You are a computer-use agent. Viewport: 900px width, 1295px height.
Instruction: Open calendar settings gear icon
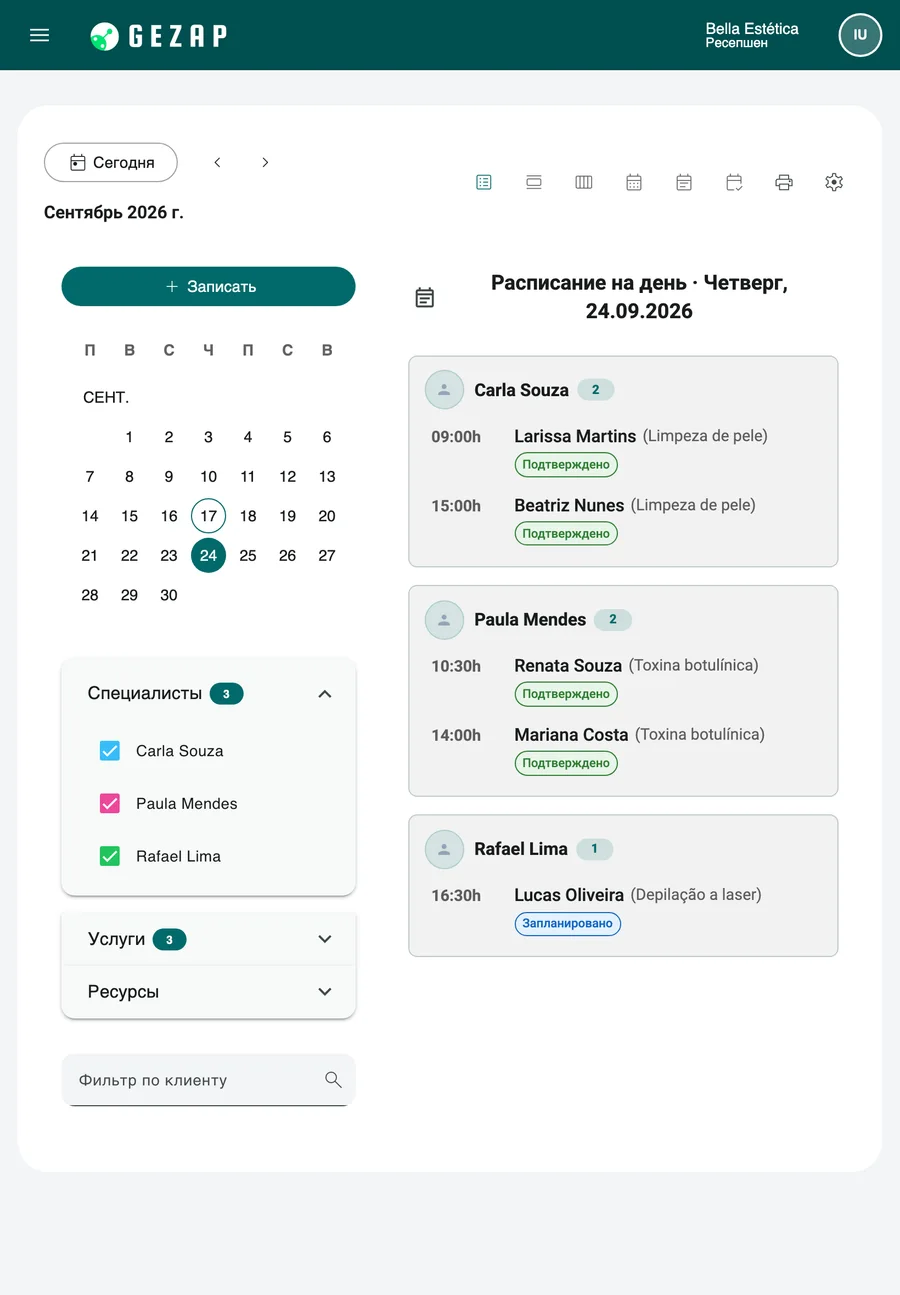pyautogui.click(x=834, y=182)
